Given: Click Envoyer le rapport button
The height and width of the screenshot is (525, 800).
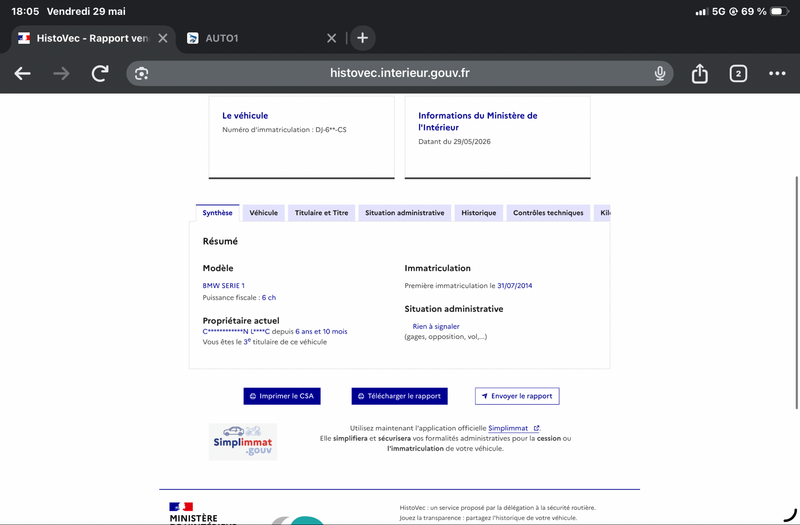Looking at the screenshot, I should [517, 396].
